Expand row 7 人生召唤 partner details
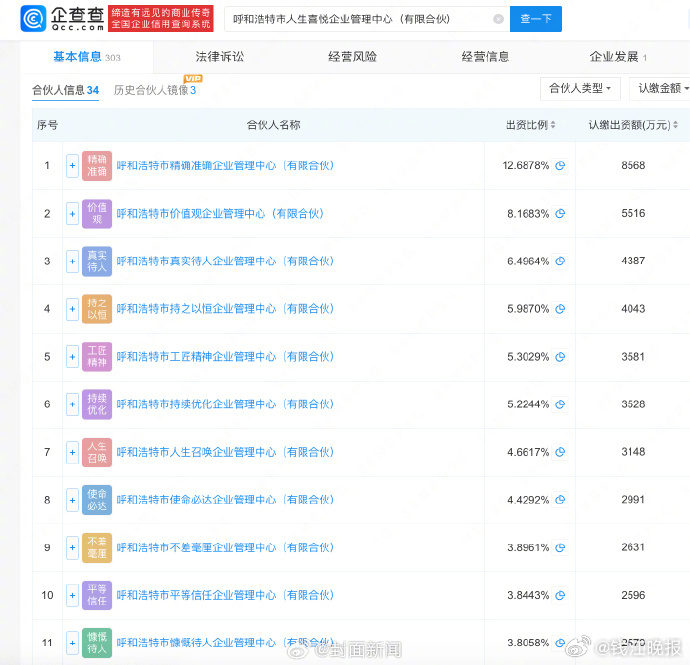Viewport: 690px width, 665px height. (x=72, y=452)
